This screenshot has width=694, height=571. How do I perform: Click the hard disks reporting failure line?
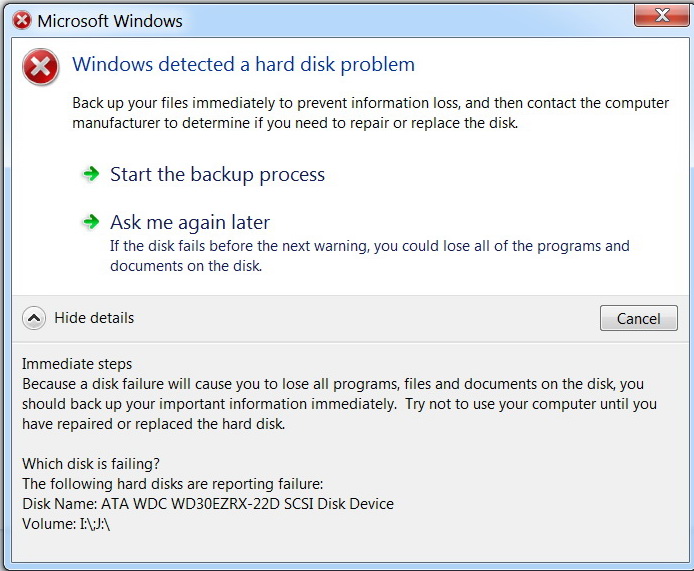coord(172,484)
